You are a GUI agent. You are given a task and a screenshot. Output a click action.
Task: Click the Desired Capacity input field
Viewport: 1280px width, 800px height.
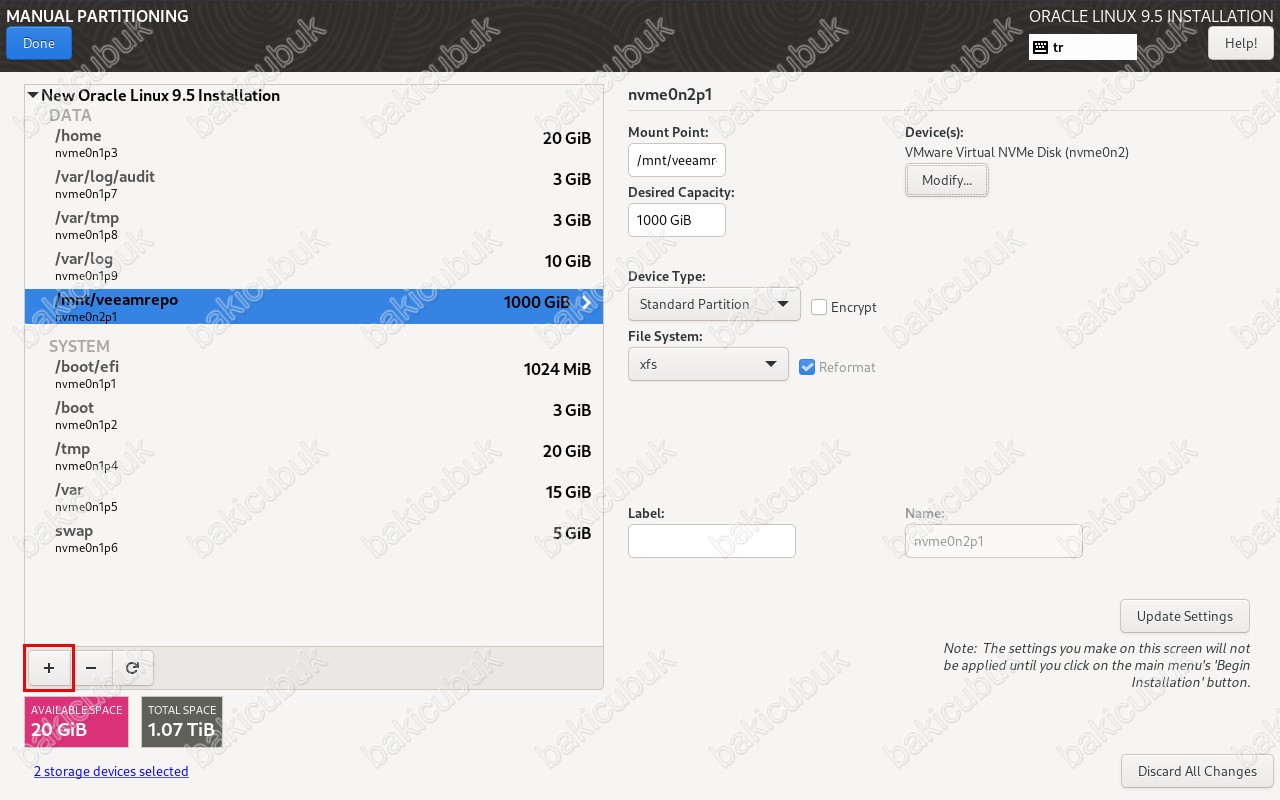677,220
